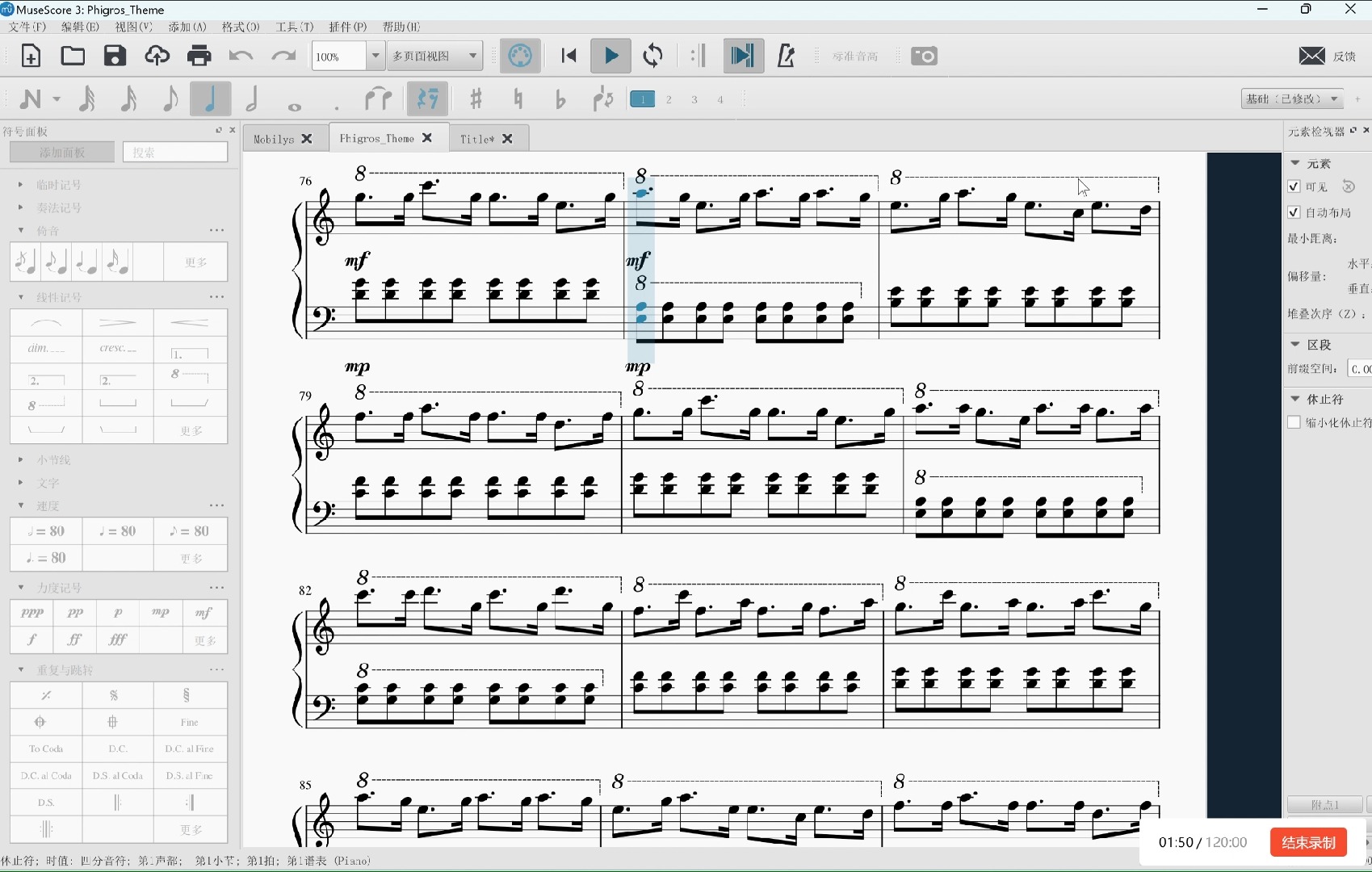Screen dimensions: 1372x872
Task: Select voice 3 button
Action: pyautogui.click(x=694, y=99)
